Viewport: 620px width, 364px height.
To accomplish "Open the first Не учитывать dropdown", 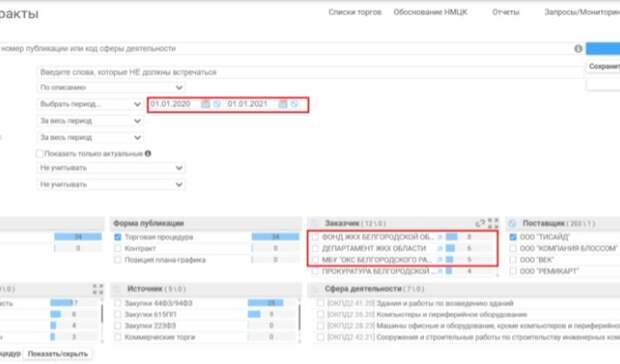I will coord(111,168).
